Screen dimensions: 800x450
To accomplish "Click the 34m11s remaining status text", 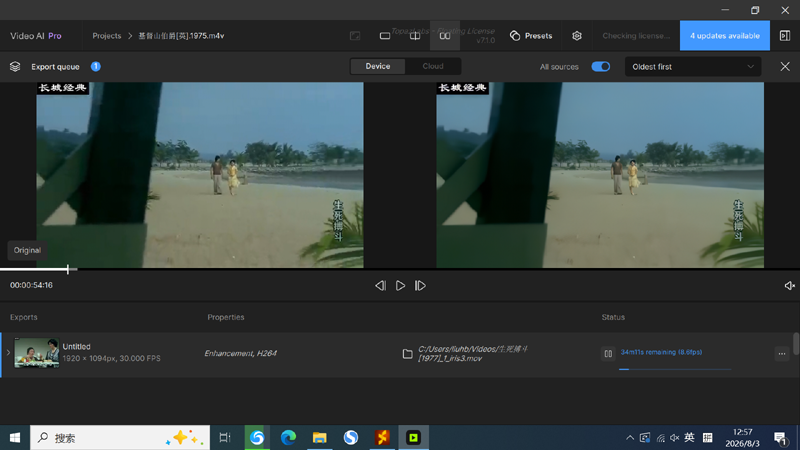I will (661, 352).
